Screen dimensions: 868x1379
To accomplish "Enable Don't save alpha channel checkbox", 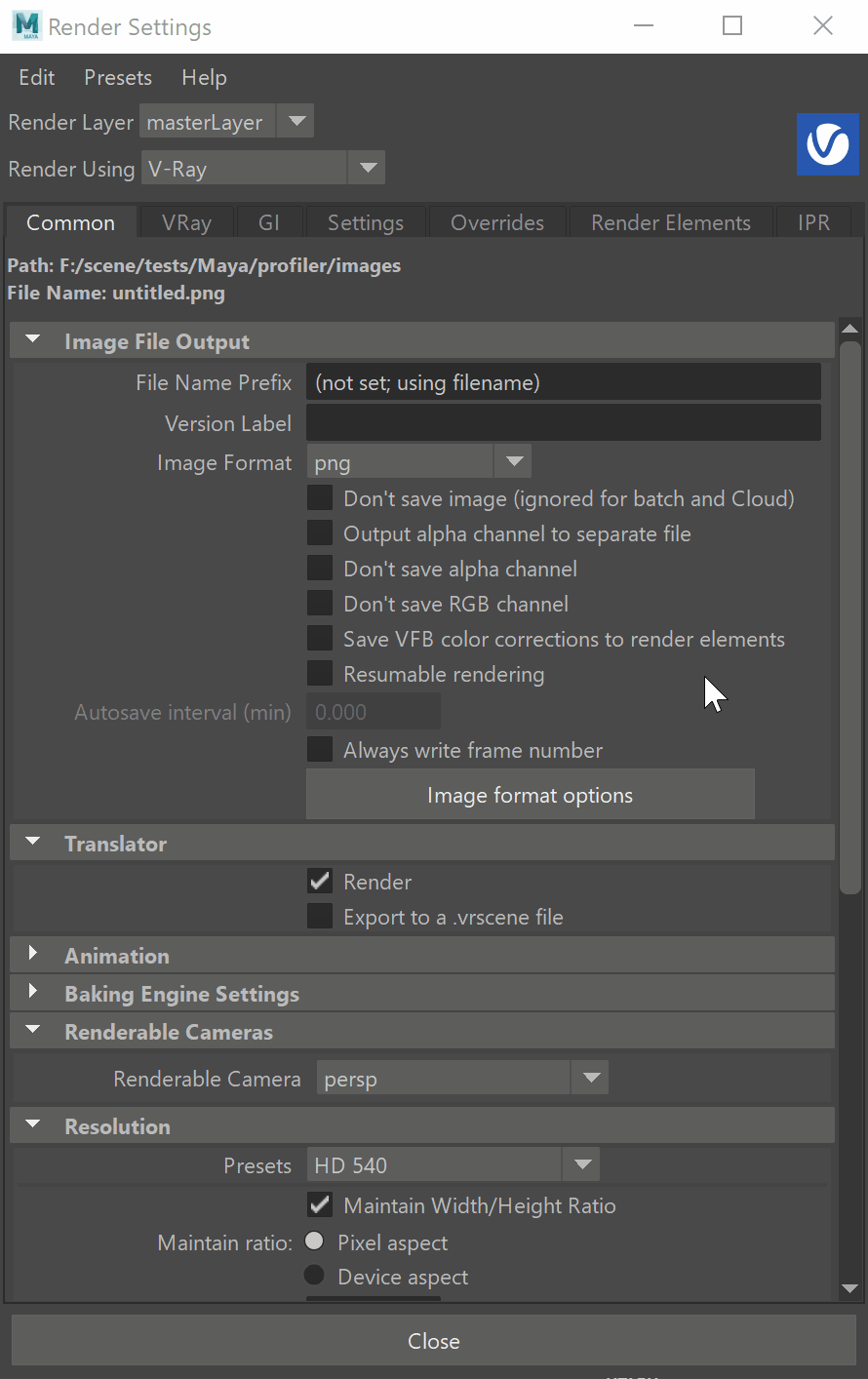I will [x=320, y=569].
